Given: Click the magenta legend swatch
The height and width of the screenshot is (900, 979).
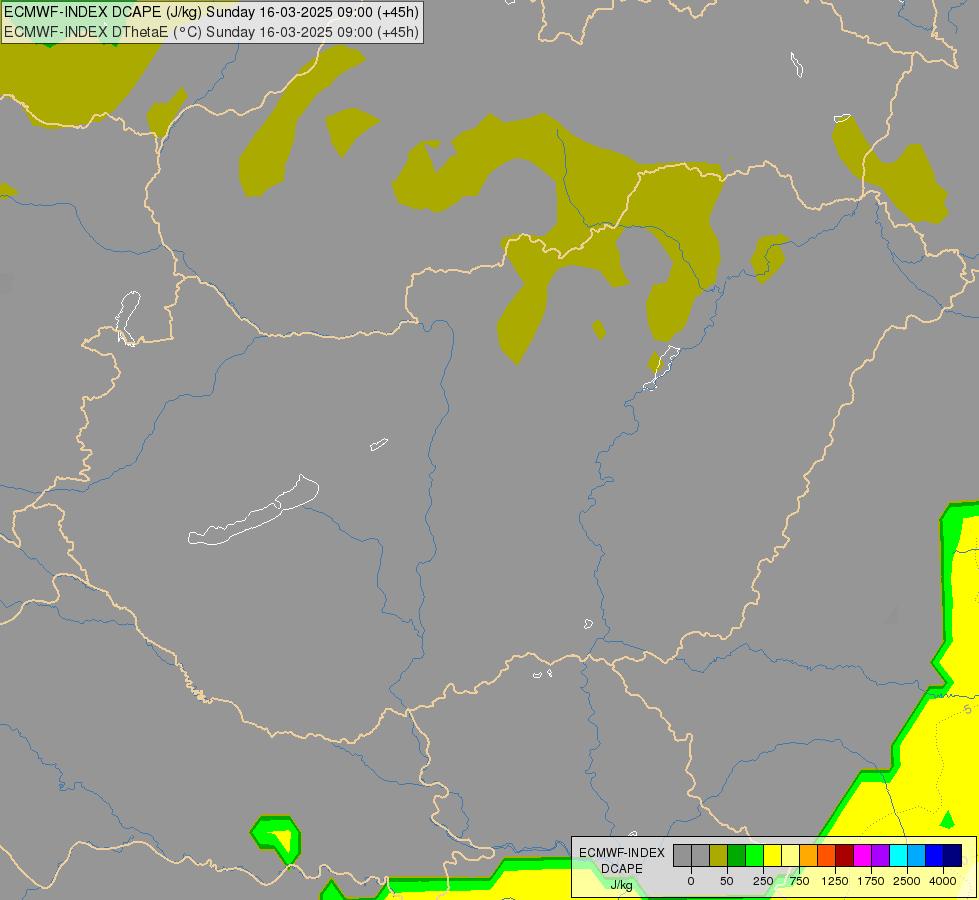Looking at the screenshot, I should tap(862, 855).
